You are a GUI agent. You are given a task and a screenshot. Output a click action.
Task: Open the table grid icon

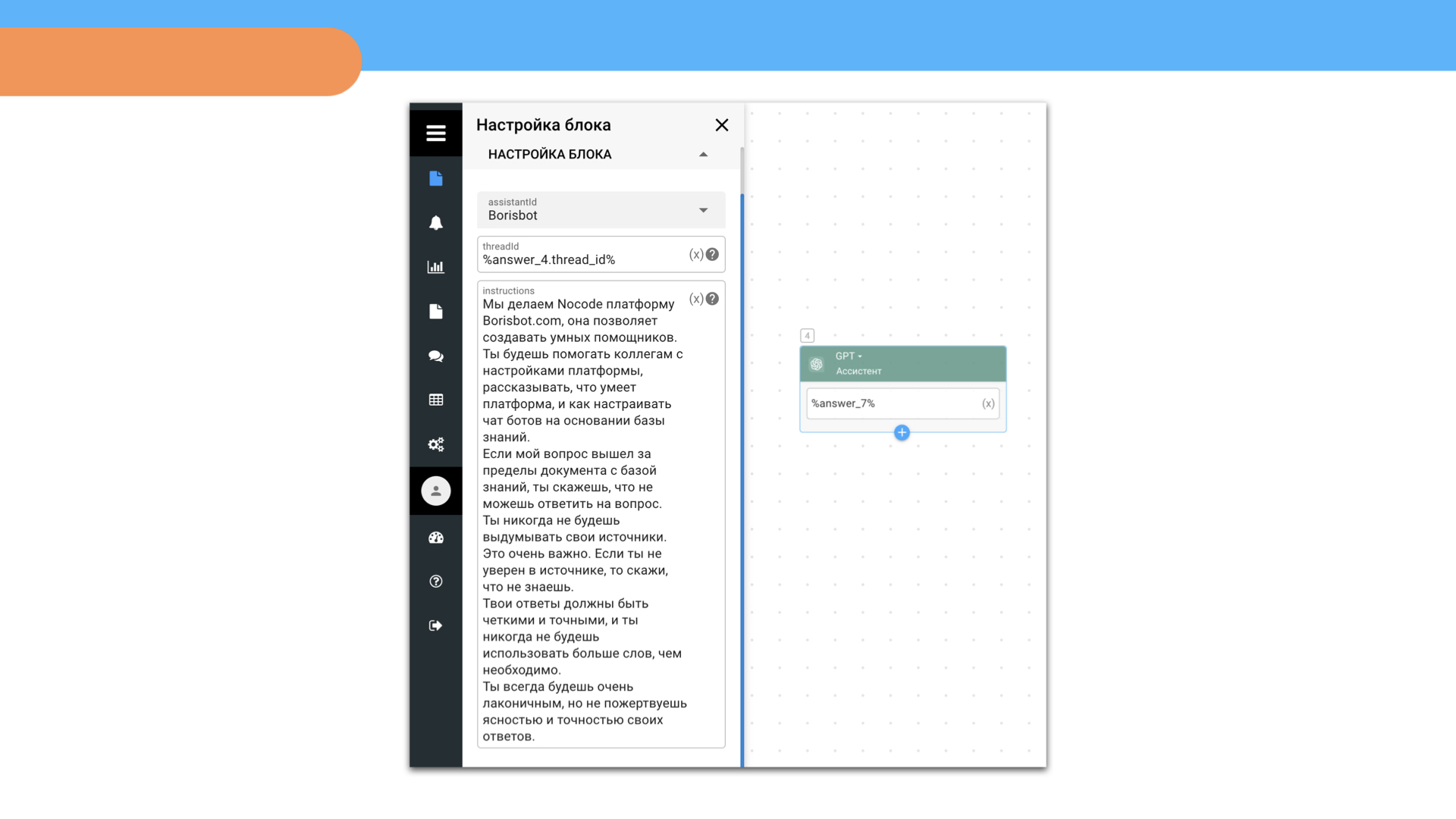click(435, 400)
